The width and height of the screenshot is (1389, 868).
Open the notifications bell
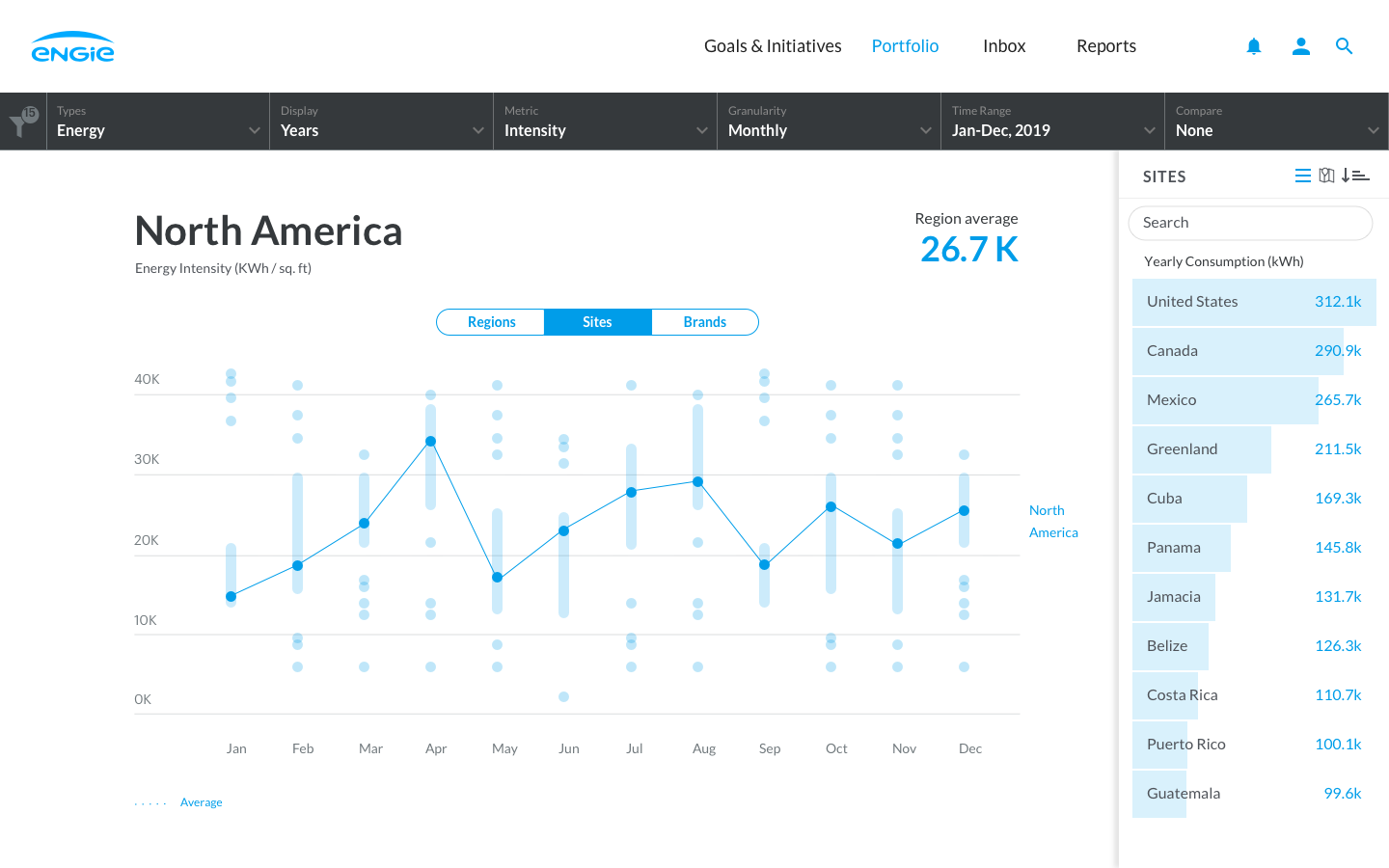(1253, 46)
